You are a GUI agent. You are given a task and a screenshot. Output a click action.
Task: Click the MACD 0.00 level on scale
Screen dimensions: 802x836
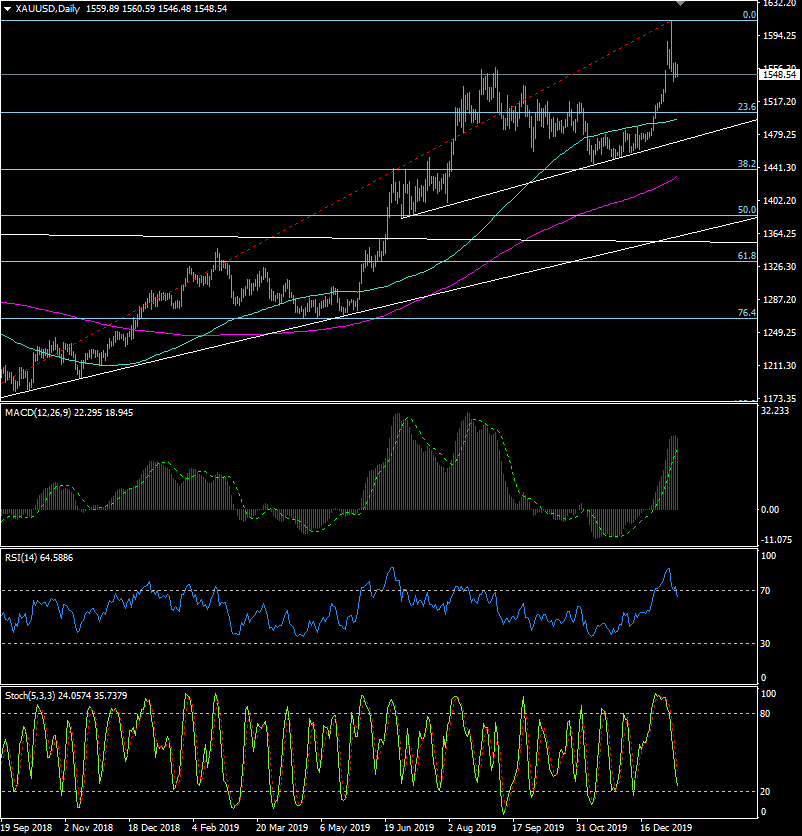[x=770, y=510]
